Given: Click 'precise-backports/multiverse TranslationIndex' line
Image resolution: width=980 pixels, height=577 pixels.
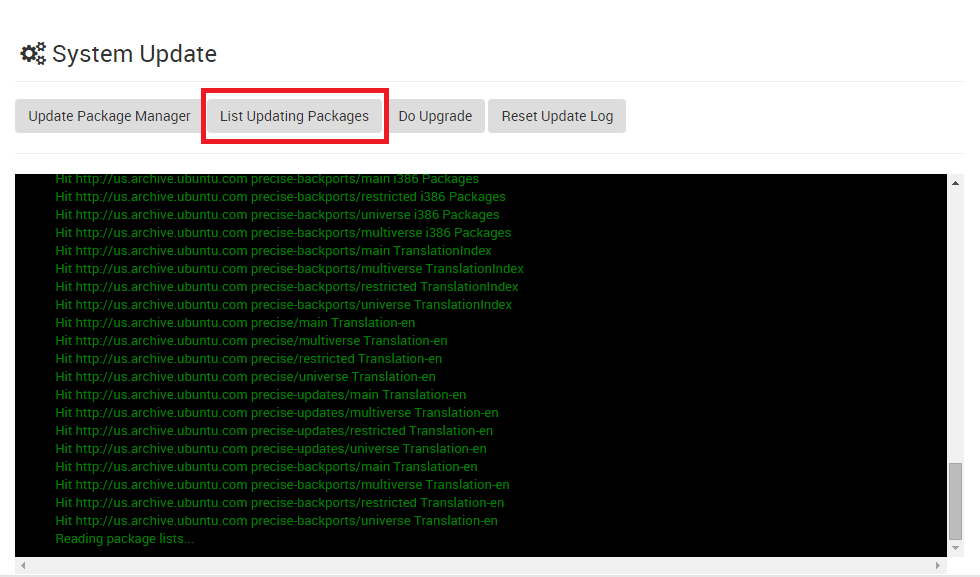Looking at the screenshot, I should (x=289, y=269).
